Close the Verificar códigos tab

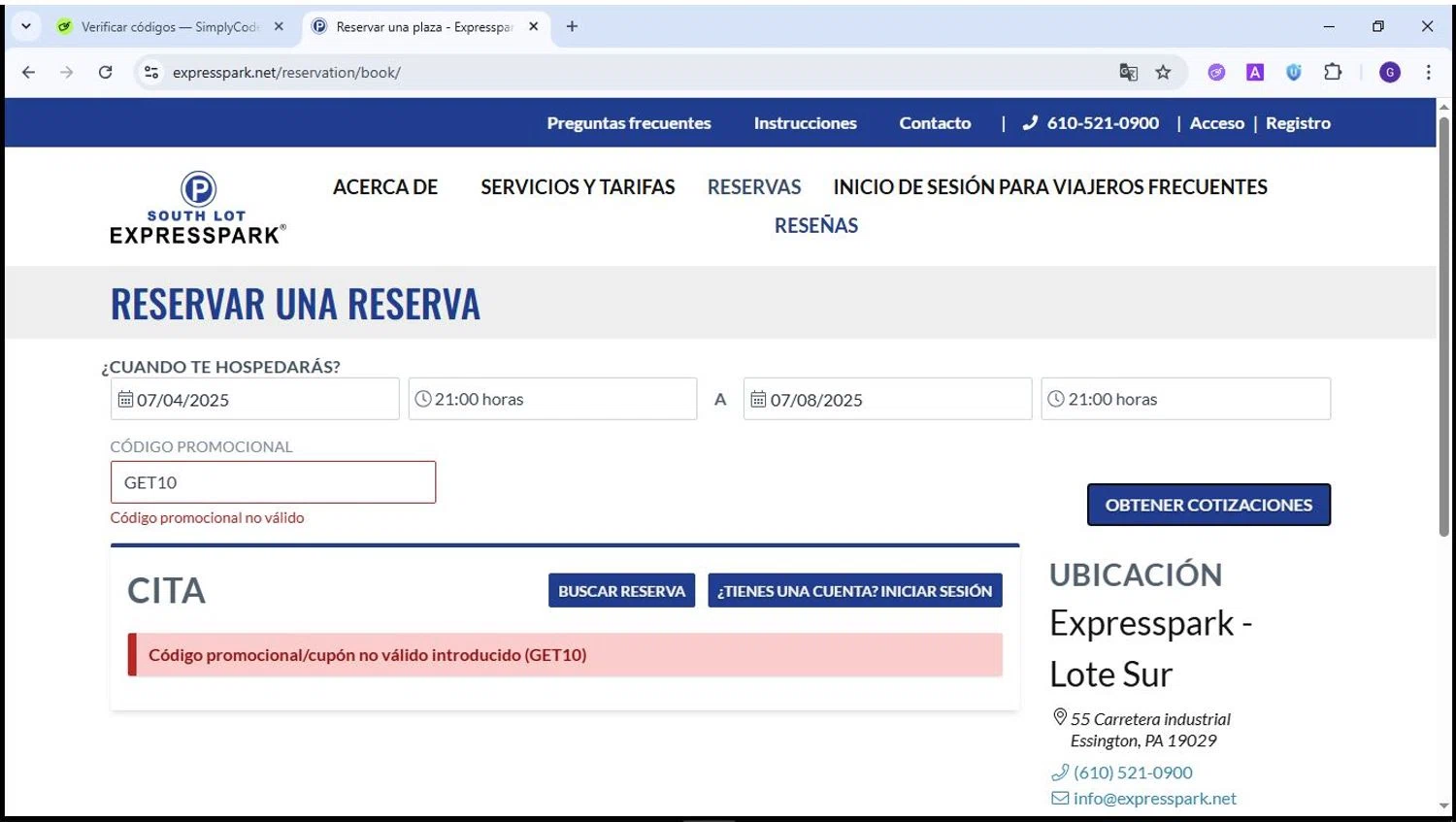[x=279, y=27]
